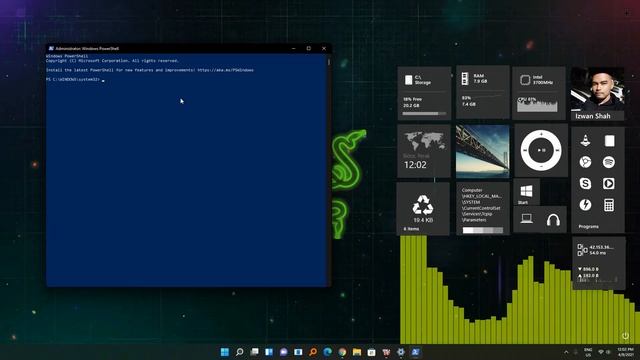Open the lightning bolt icon in Programs tile
This screenshot has height=360, width=640.
click(585, 204)
